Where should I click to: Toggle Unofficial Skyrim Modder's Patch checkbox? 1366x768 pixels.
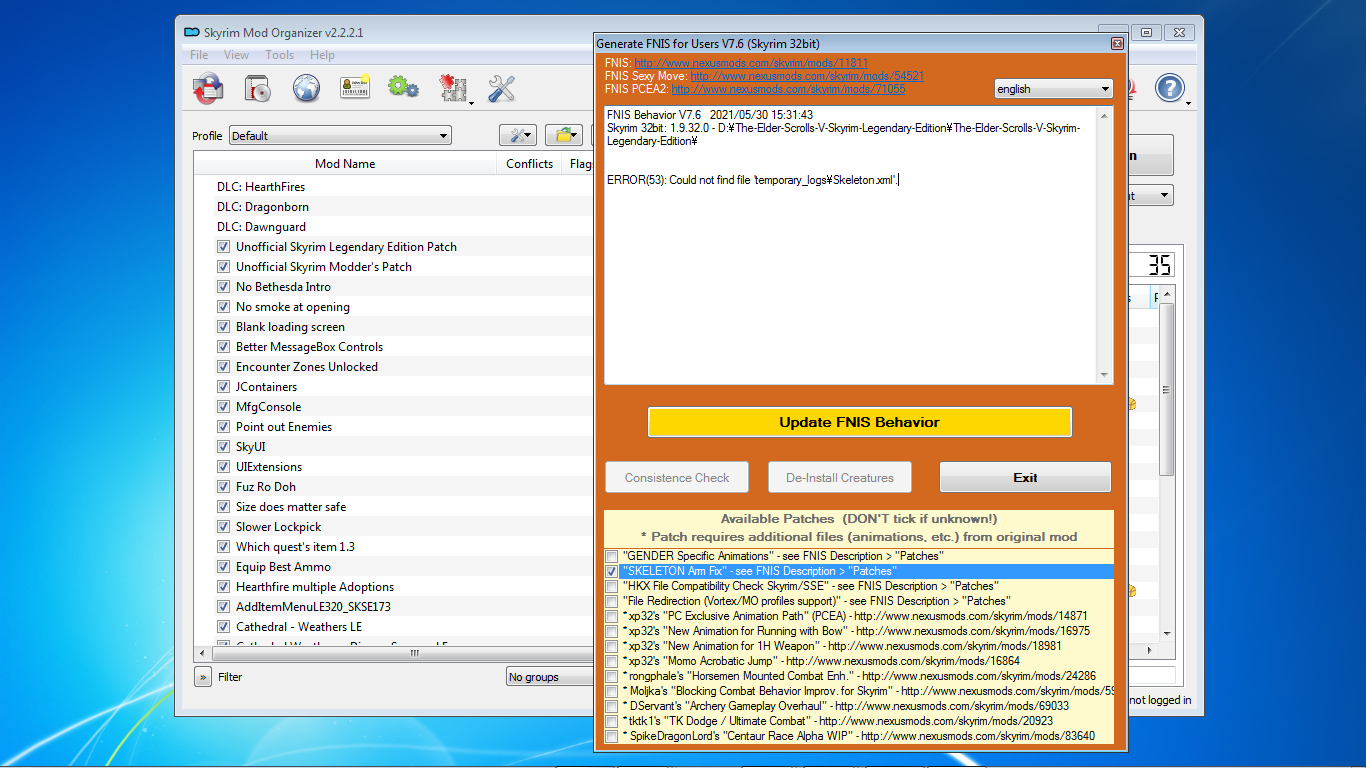pyautogui.click(x=223, y=267)
